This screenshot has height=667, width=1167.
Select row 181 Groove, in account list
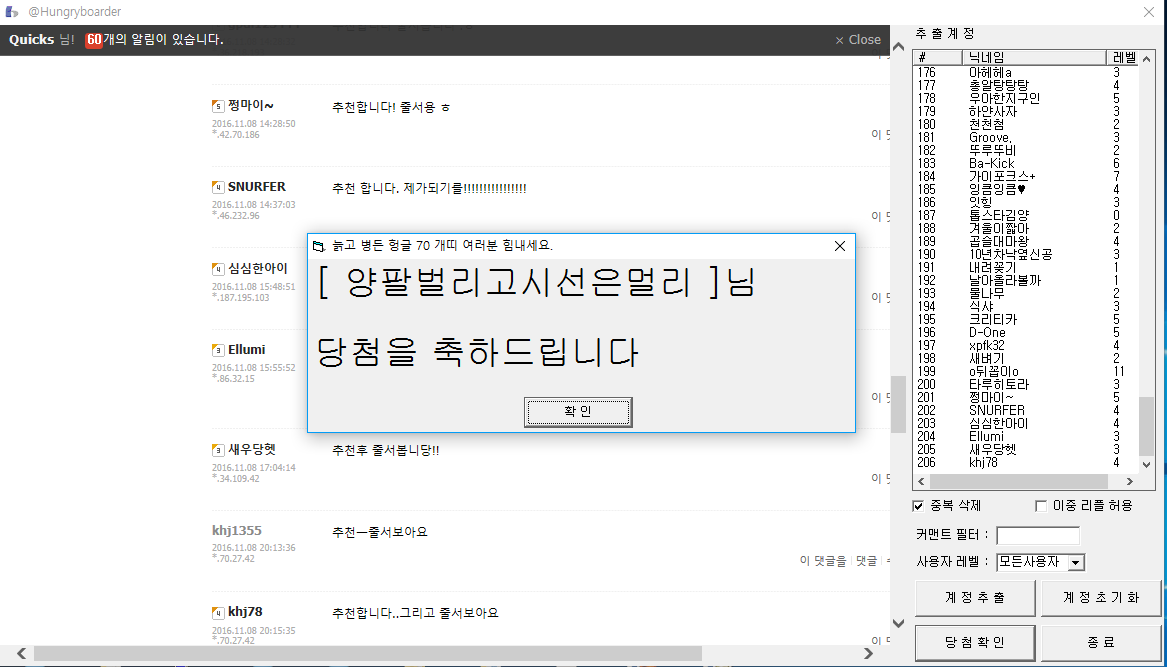click(1025, 138)
